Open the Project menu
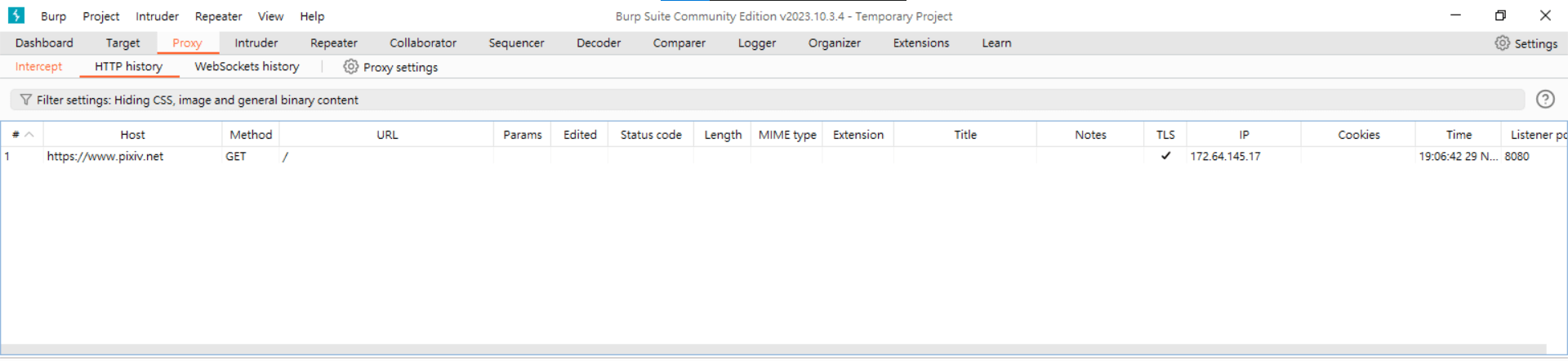 coord(100,16)
